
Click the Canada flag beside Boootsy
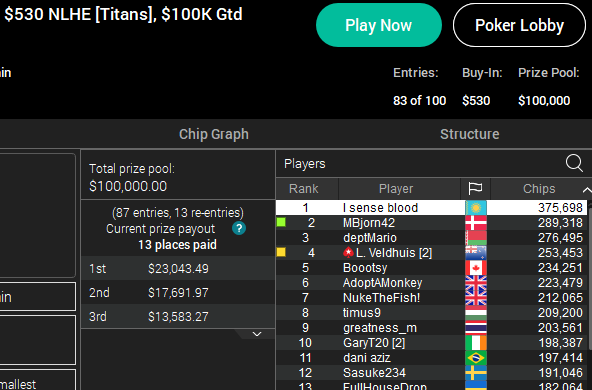pyautogui.click(x=476, y=268)
